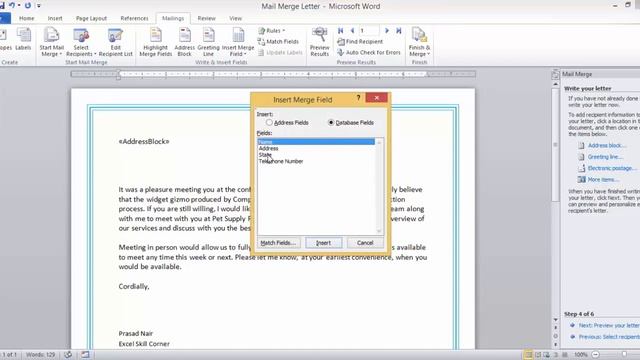This screenshot has width=640, height=360.
Task: Insert an Address Block
Action: click(184, 42)
